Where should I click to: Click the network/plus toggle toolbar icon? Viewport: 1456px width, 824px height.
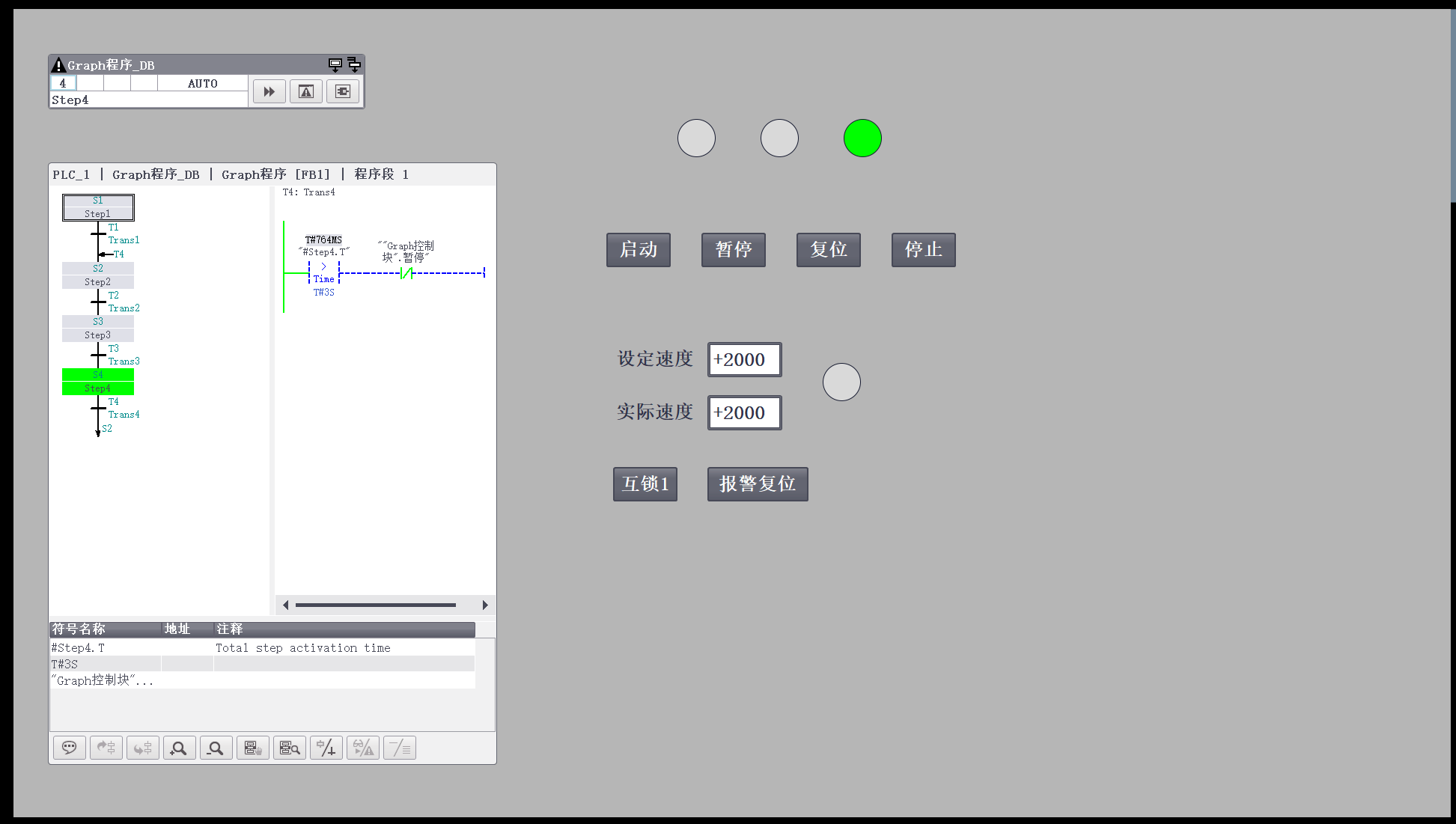pyautogui.click(x=326, y=748)
